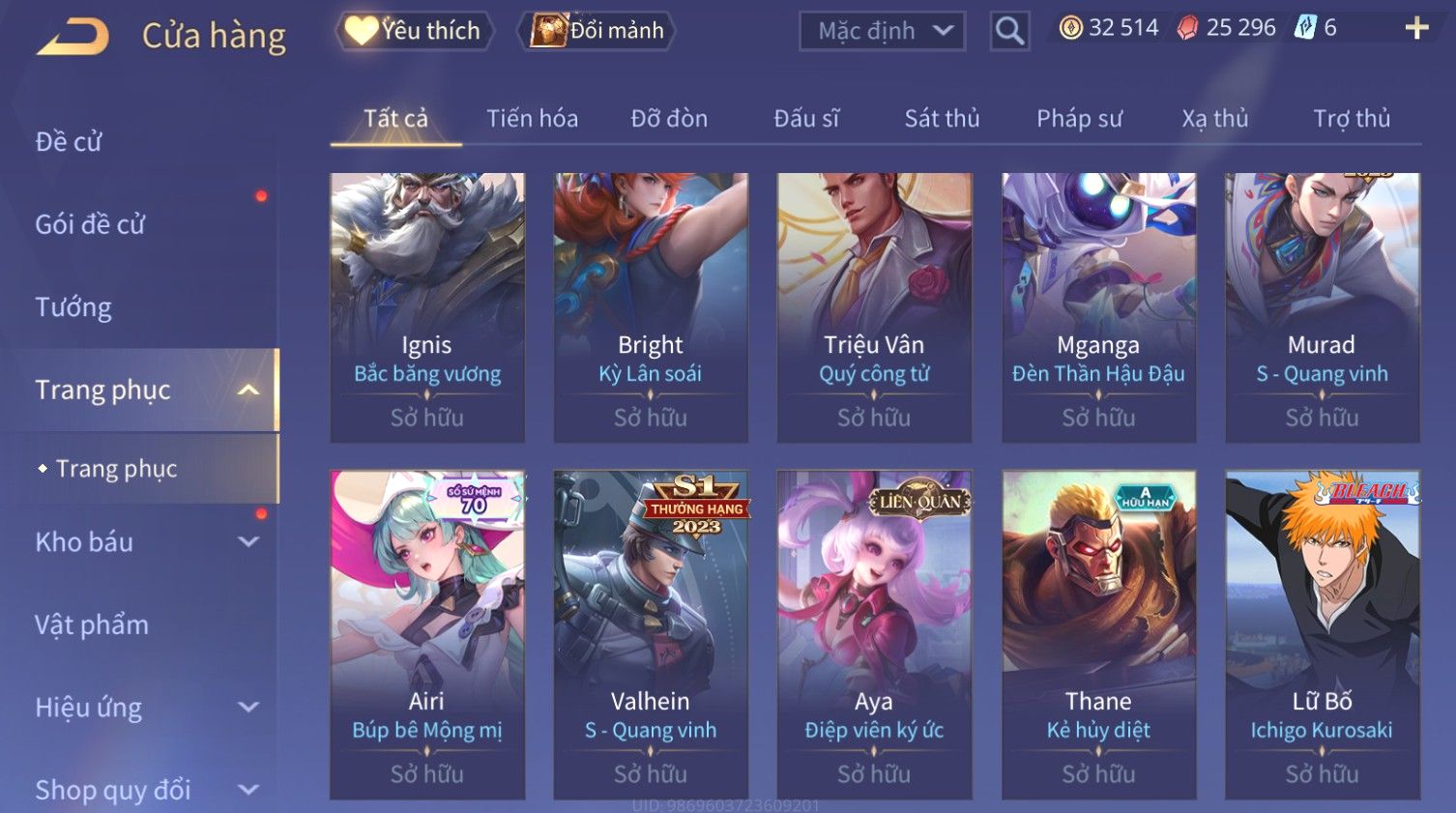Switch to the Pháp sư tab
Viewport: 1456px width, 813px height.
1079,119
